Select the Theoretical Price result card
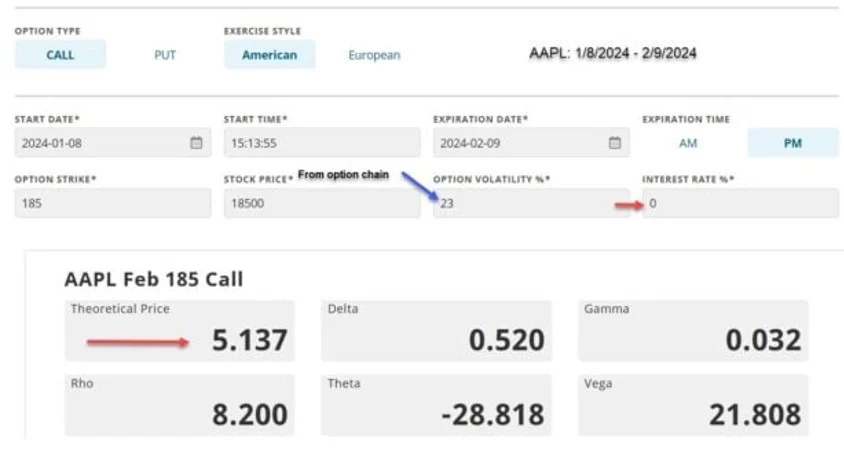This screenshot has width=844, height=452. [x=179, y=330]
